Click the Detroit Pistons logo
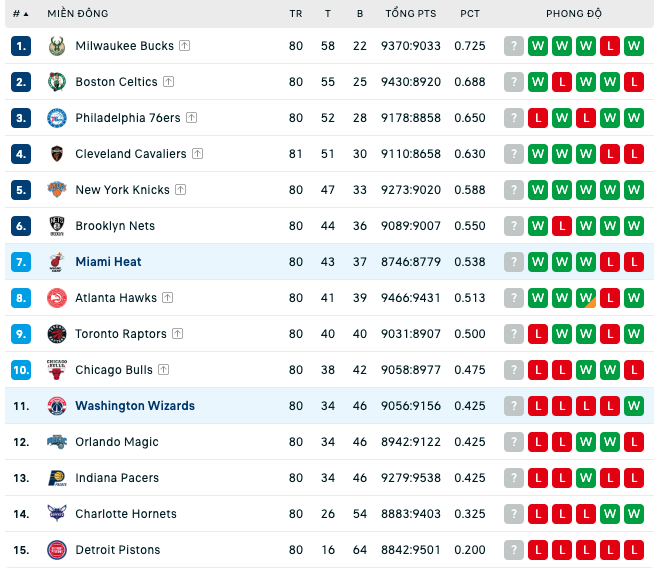Viewport: 658px width, 571px height. 57,550
